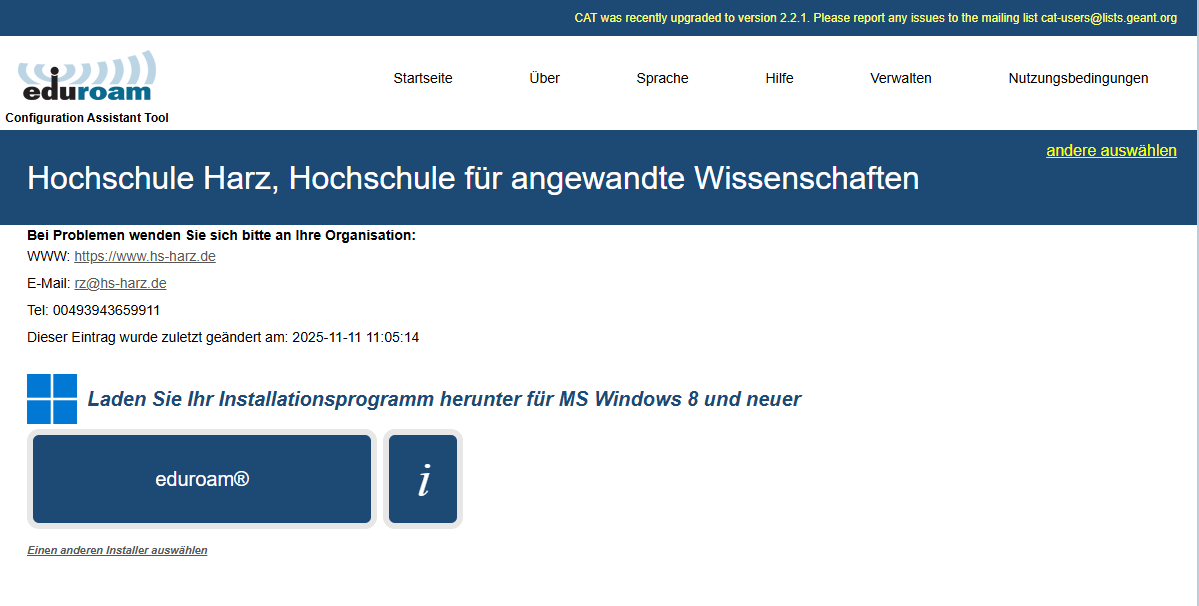Click the Hochschule Harz organisation heading
This screenshot has height=606, width=1199.
472,178
